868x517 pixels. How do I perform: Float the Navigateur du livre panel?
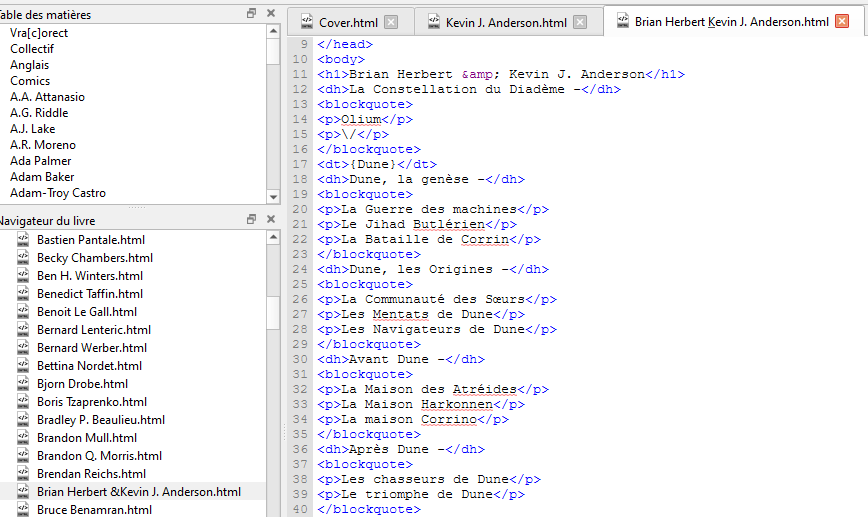coord(251,219)
